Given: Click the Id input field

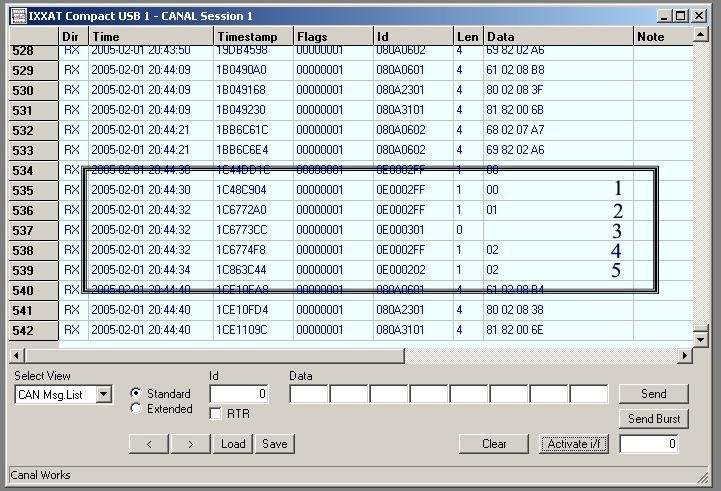Looking at the screenshot, I should pyautogui.click(x=239, y=394).
